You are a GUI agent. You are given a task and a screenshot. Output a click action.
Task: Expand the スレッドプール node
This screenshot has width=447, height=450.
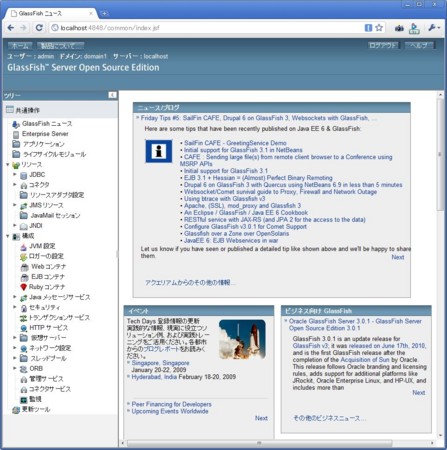tap(15, 358)
